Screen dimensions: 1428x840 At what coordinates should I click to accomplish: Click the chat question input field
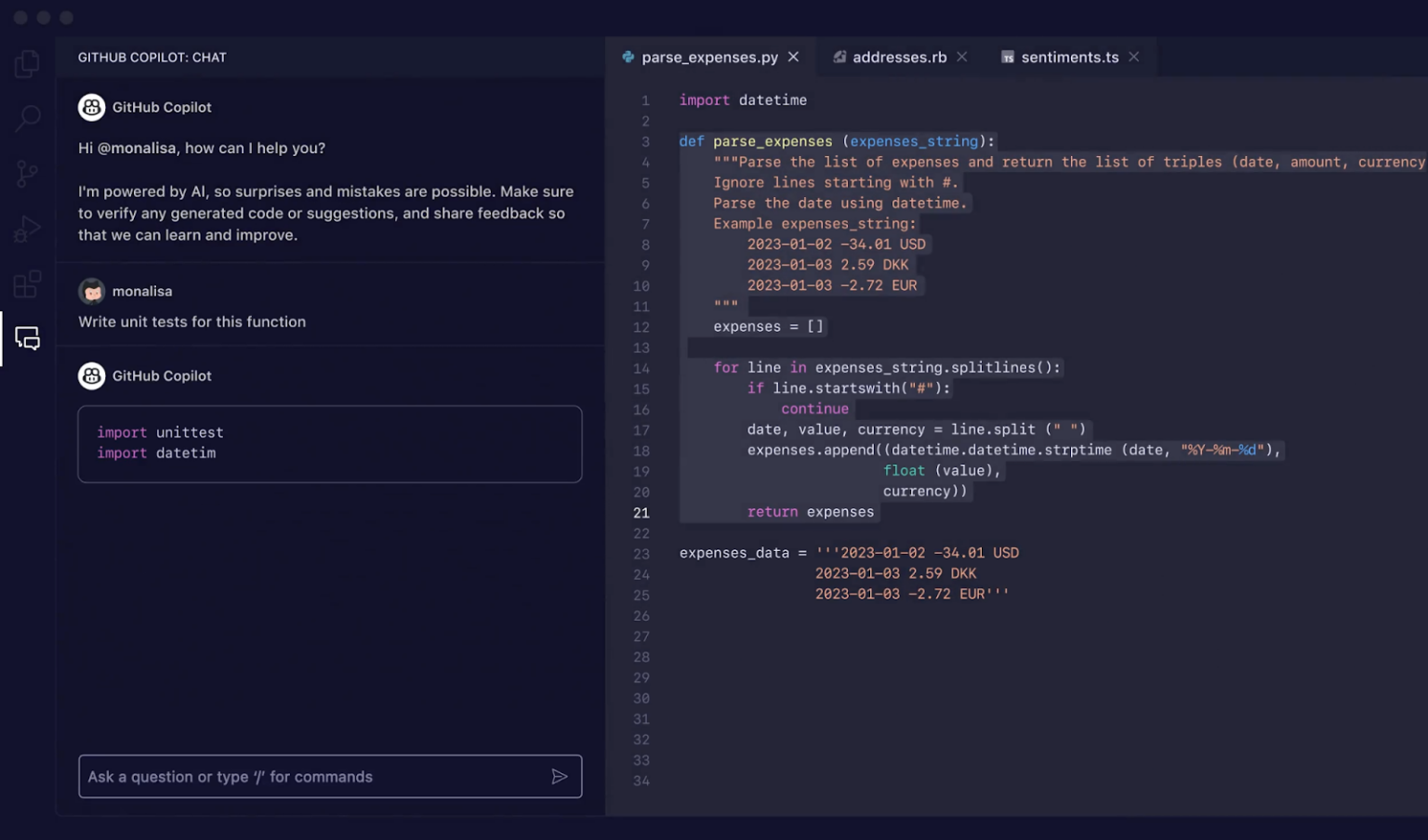click(279, 776)
